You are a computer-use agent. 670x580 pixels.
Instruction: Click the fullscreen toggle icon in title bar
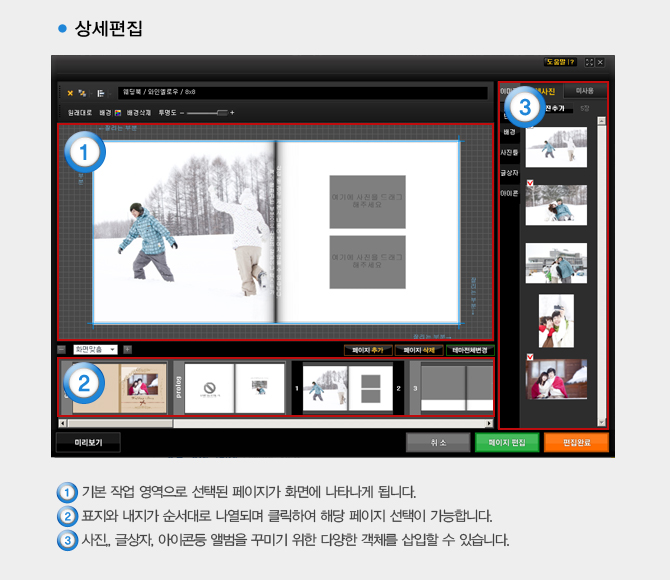tap(588, 62)
